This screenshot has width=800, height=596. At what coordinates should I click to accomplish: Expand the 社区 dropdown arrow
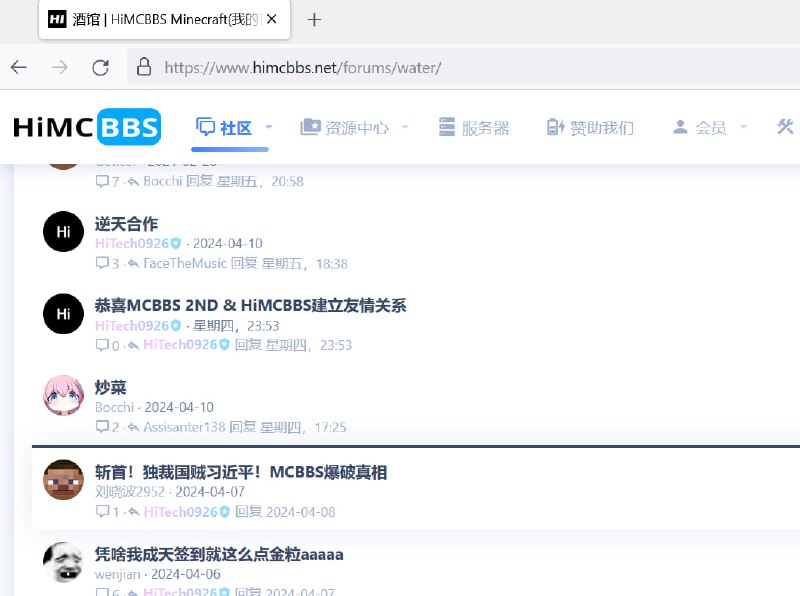(269, 128)
